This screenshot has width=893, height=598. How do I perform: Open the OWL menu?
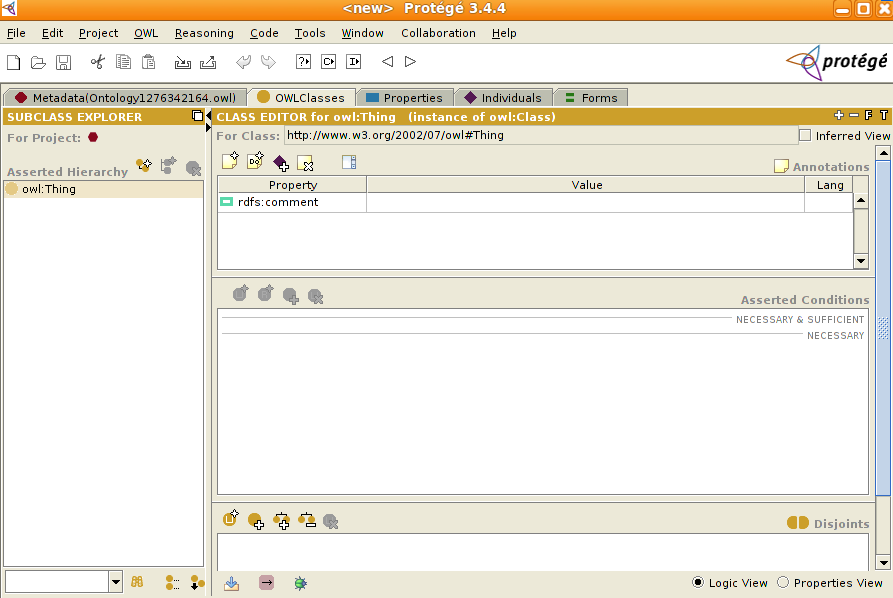click(x=146, y=33)
